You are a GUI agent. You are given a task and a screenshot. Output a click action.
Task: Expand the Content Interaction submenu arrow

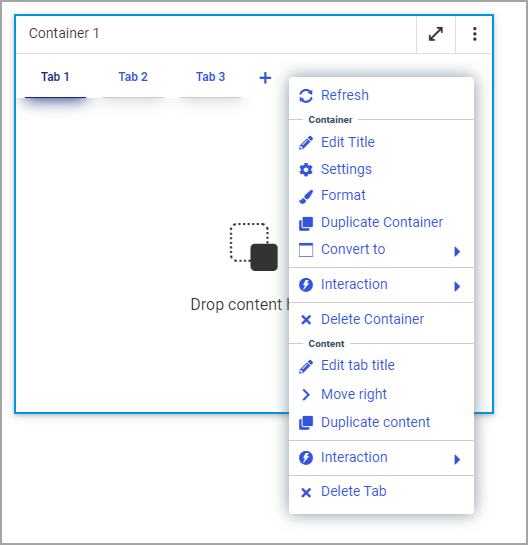coord(457,459)
